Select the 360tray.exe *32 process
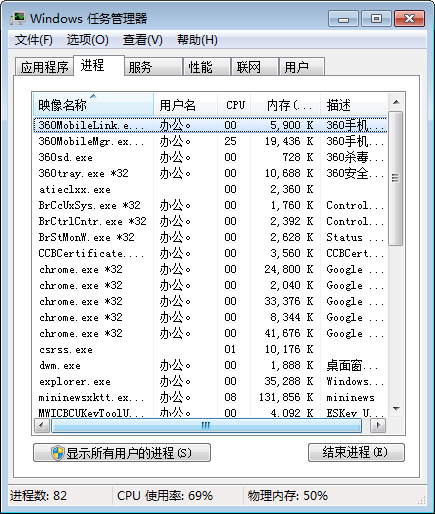Viewport: 435px width, 514px height. [x=210, y=173]
